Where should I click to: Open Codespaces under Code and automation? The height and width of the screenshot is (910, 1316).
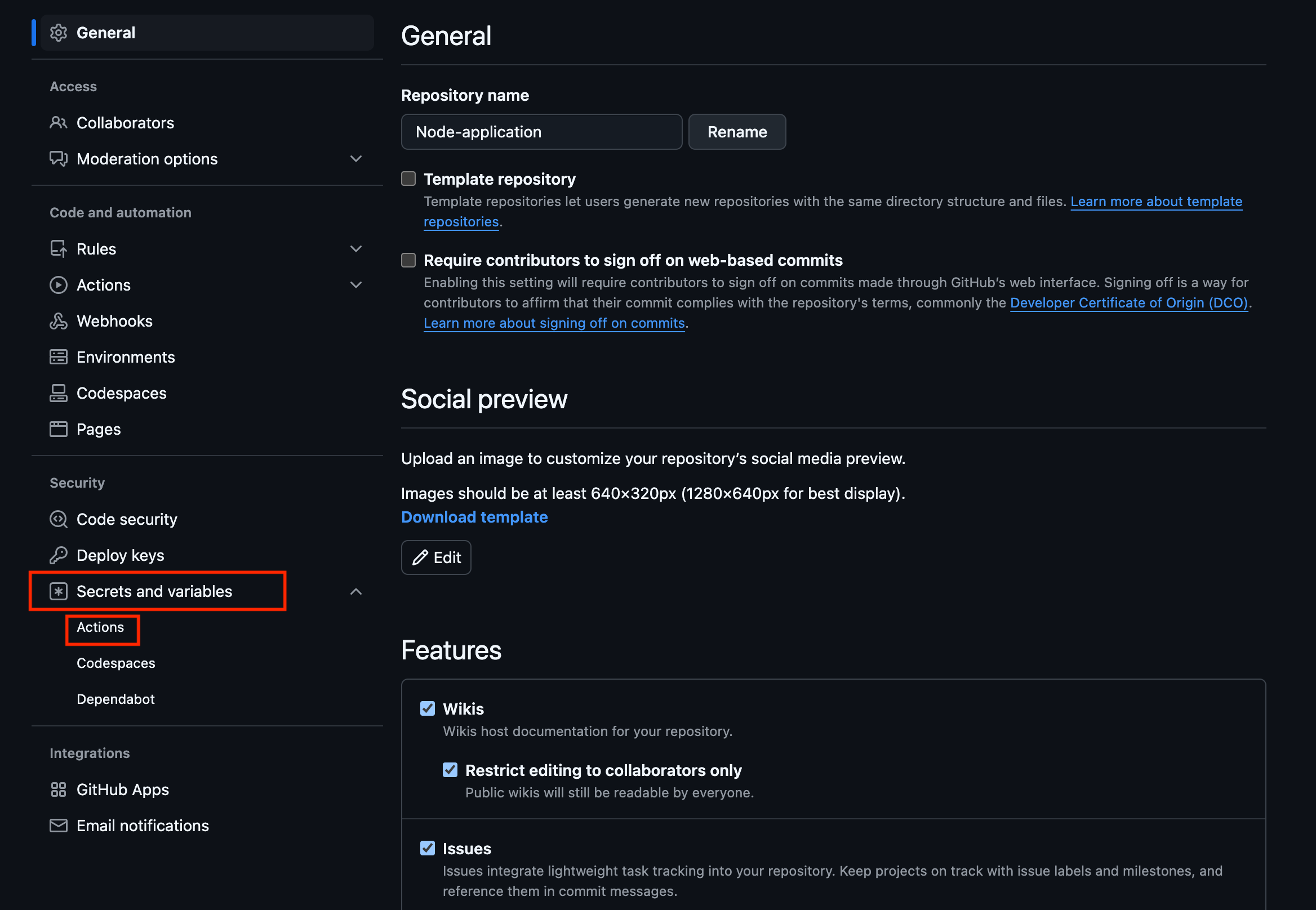207,393
